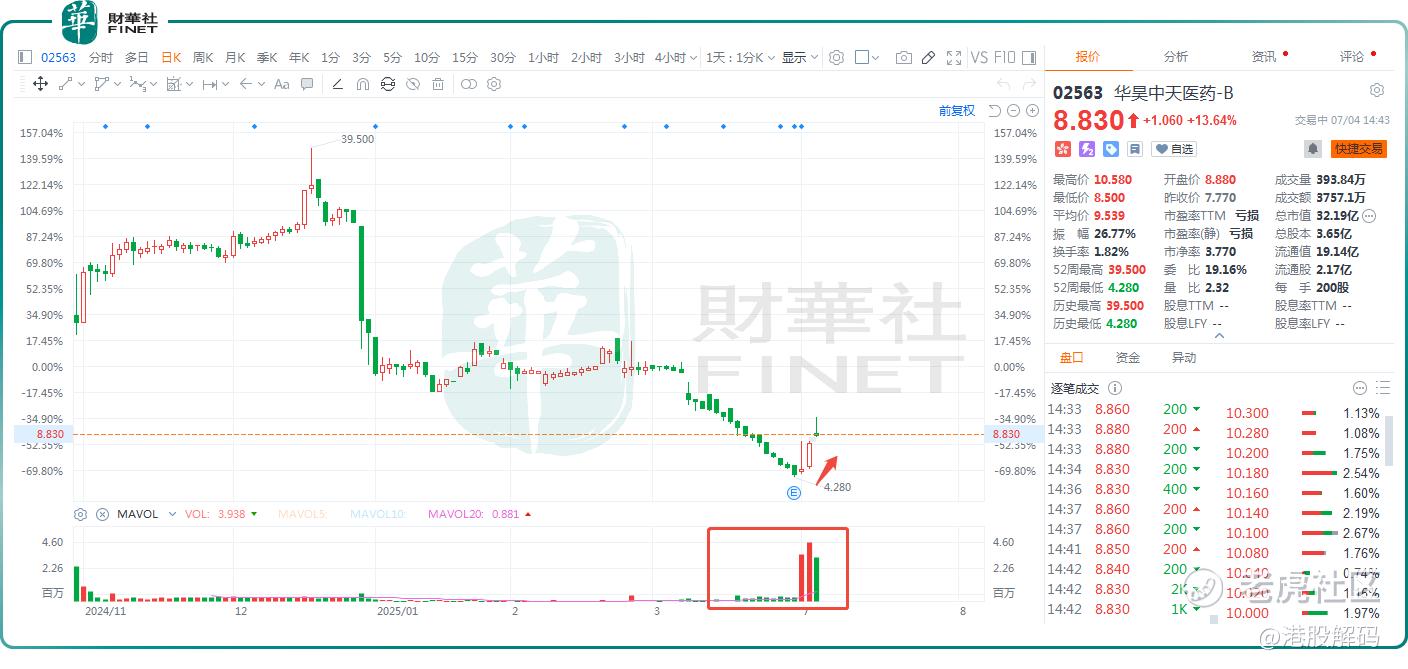The width and height of the screenshot is (1408, 669).
Task: Switch to 异动 movement tab
Action: coord(1184,357)
